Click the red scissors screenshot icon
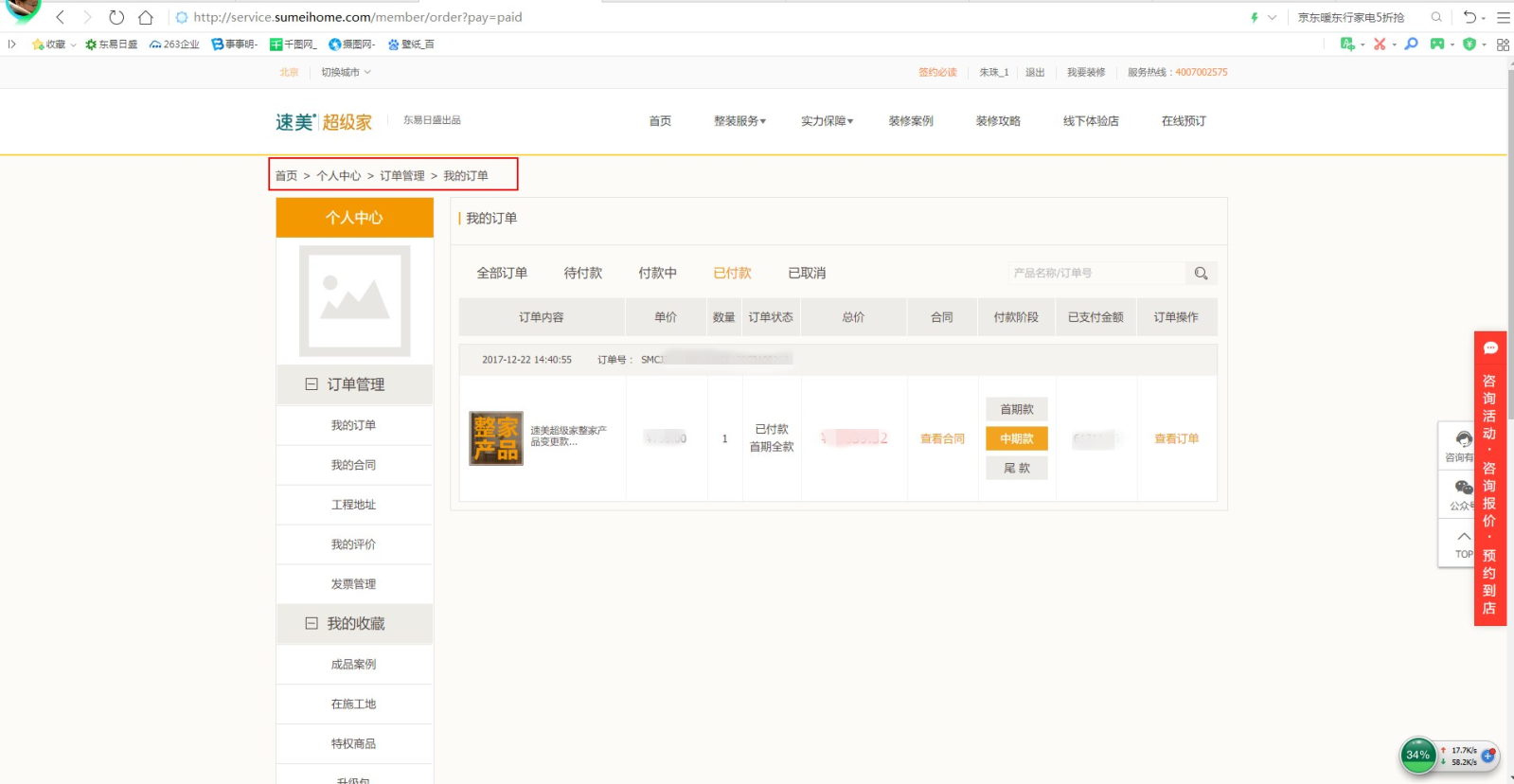Screen dimensions: 1514x784 coord(1380,44)
